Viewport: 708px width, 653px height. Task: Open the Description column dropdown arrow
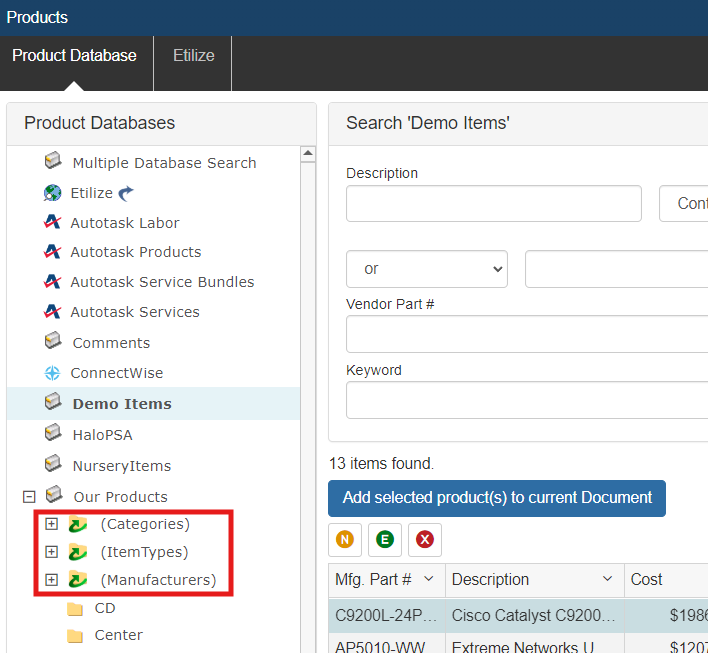point(608,579)
